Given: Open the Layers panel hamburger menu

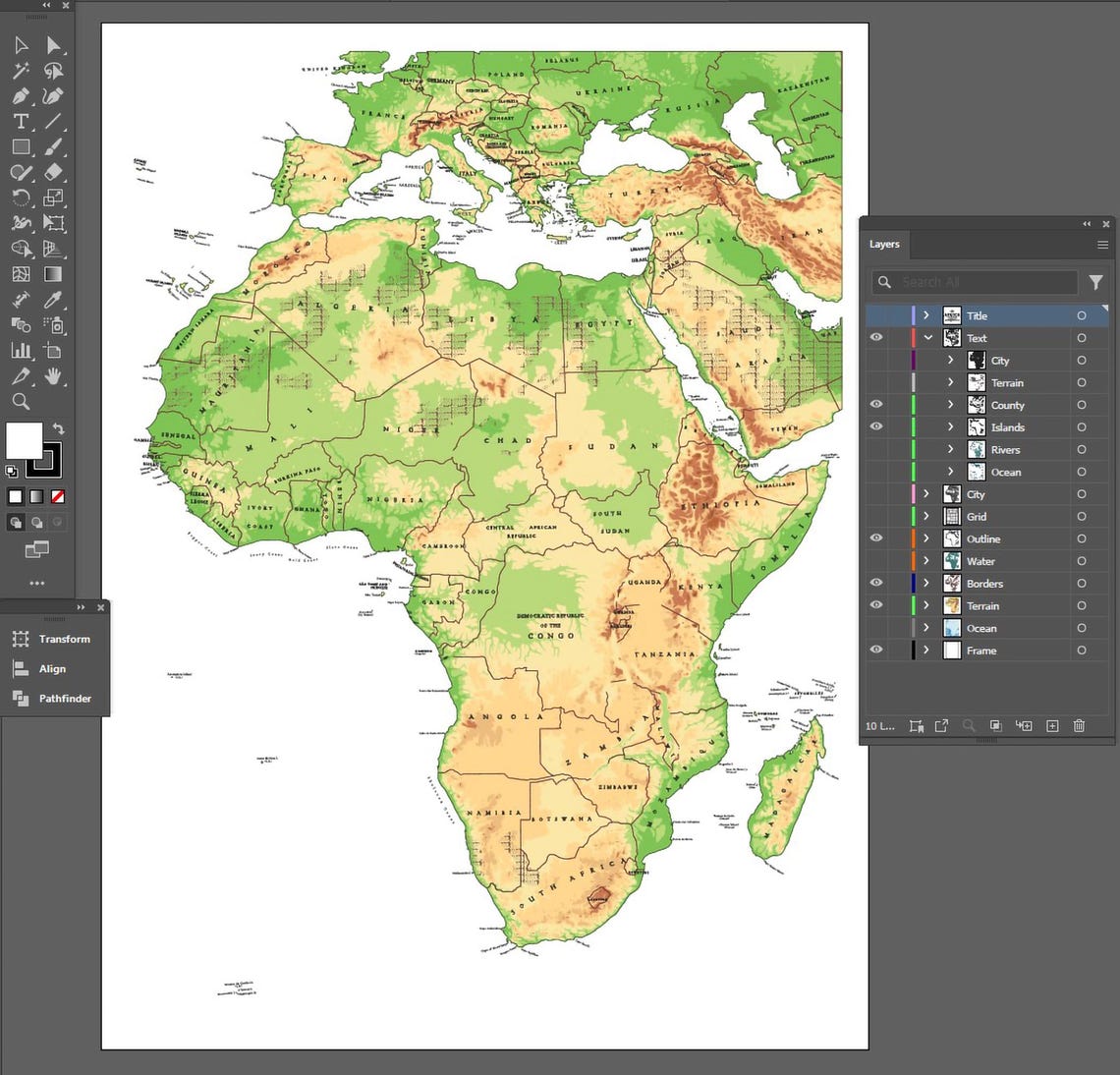Looking at the screenshot, I should (1103, 245).
